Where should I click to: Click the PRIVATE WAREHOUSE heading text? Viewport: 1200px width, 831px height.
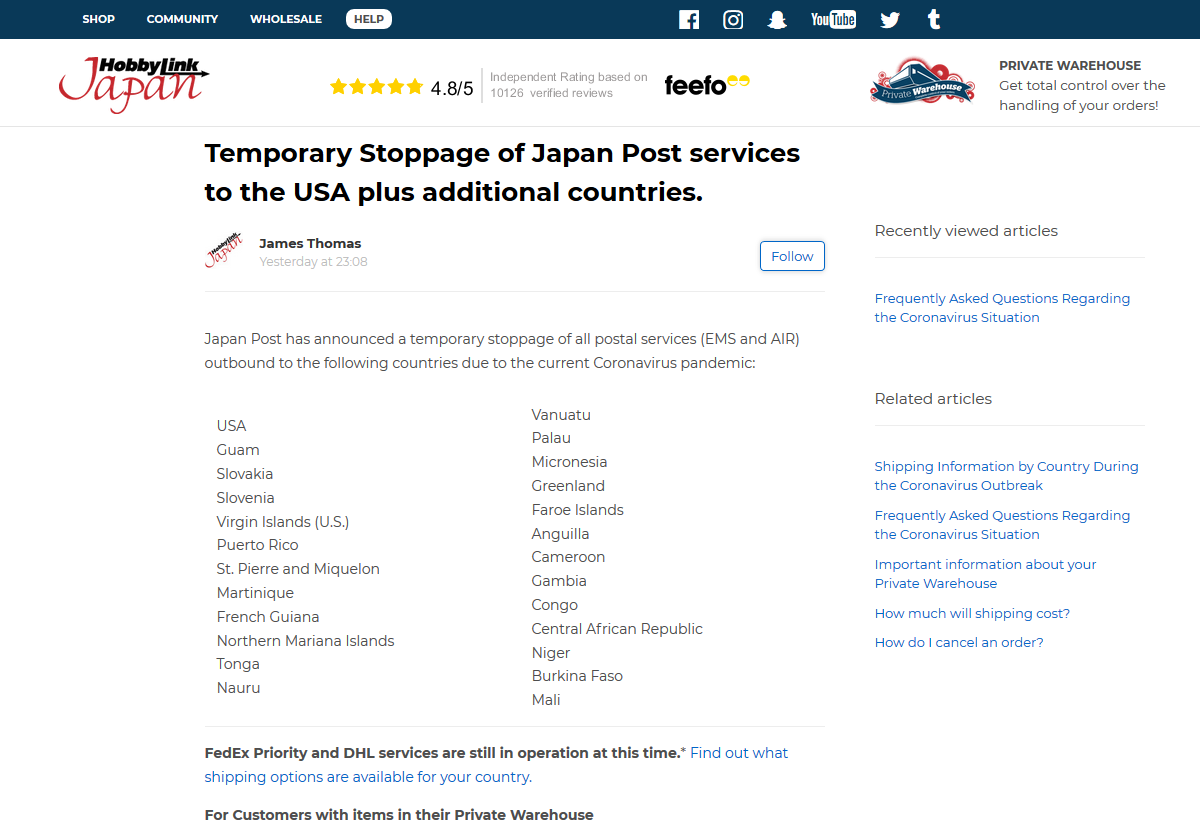[1070, 66]
